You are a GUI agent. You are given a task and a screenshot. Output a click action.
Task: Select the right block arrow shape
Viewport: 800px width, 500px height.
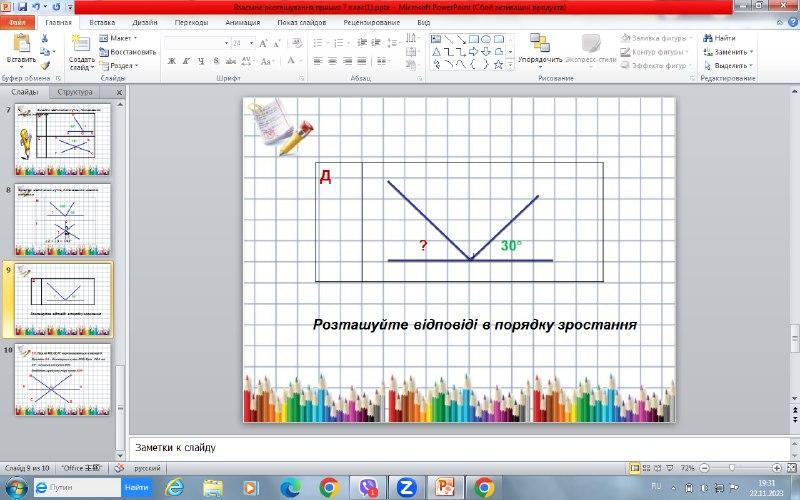[x=473, y=52]
